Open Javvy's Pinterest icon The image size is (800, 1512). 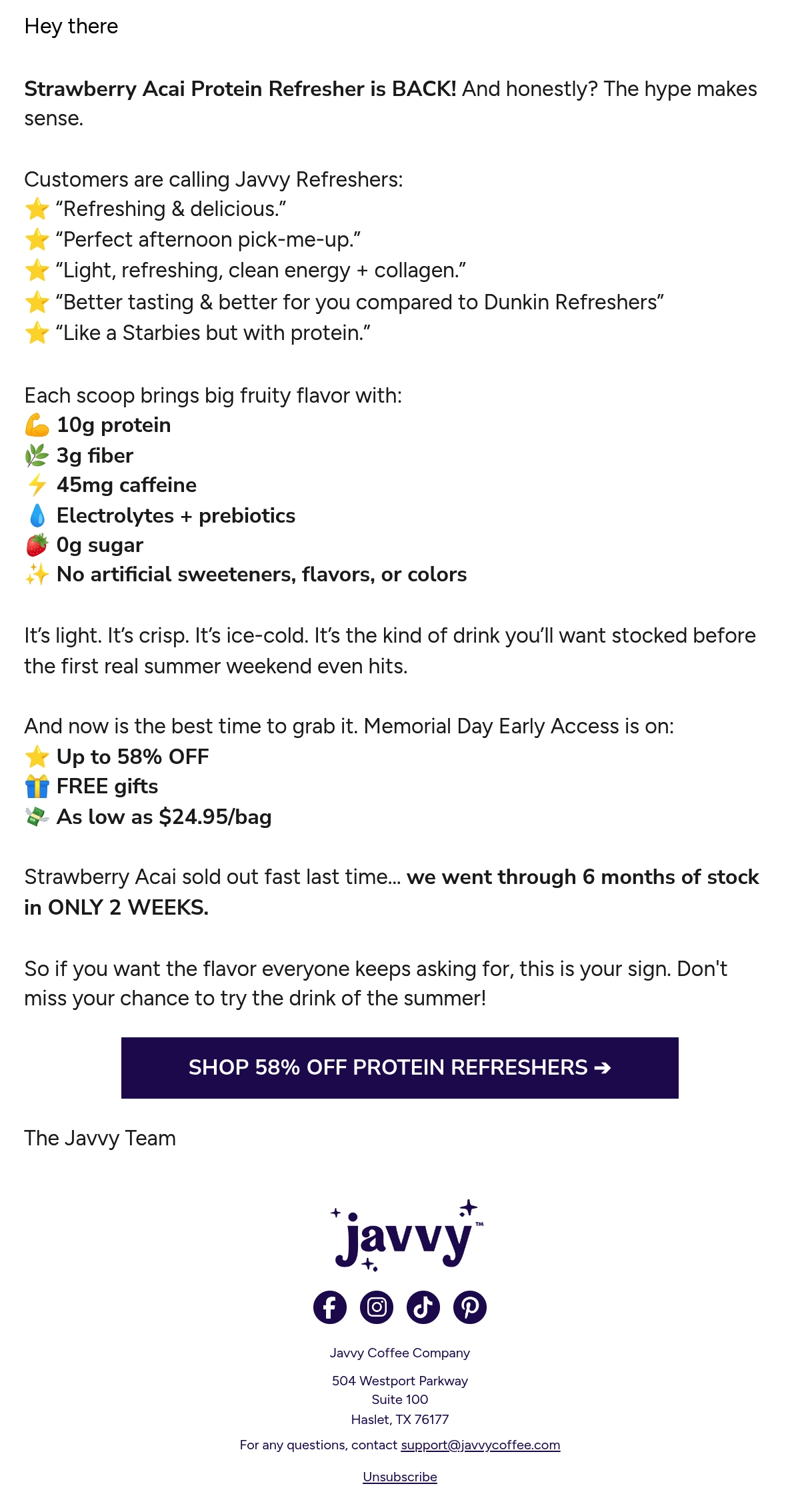[x=470, y=1307]
